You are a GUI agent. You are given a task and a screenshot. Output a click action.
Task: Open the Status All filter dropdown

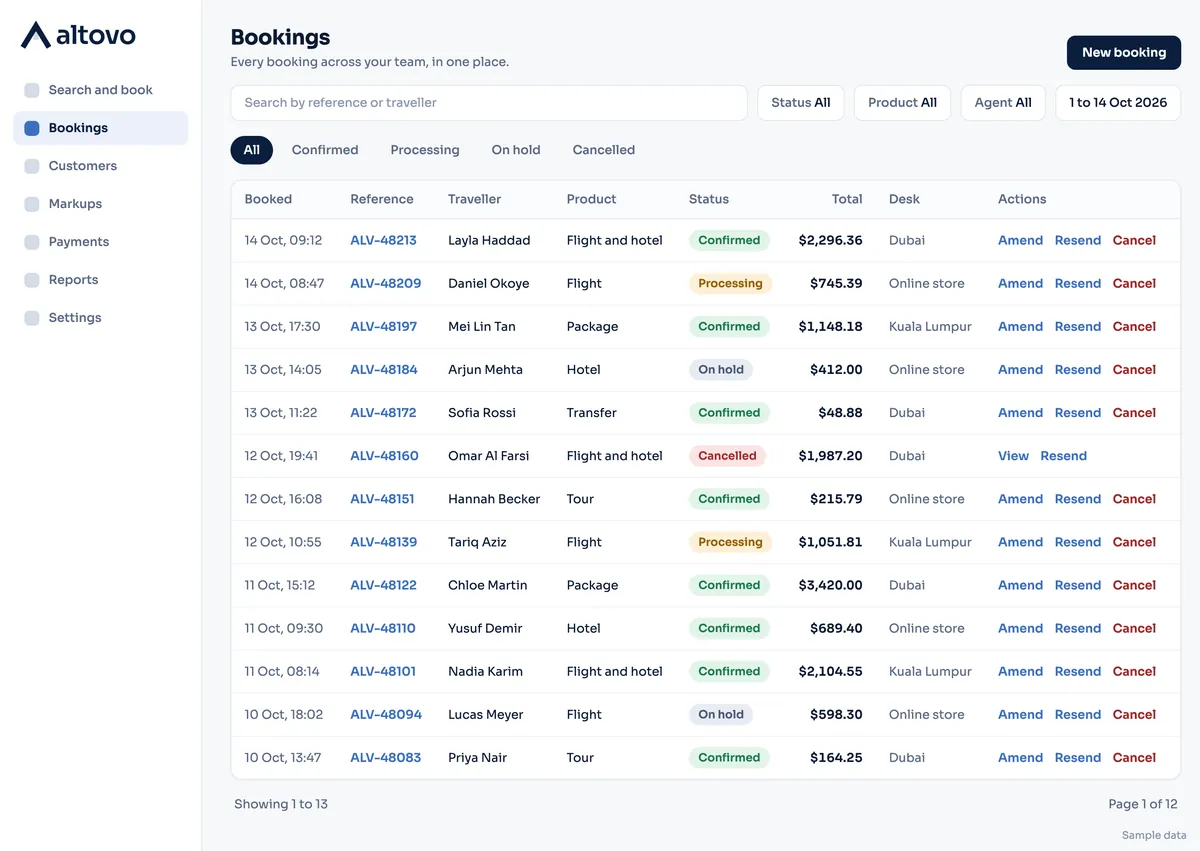[x=801, y=103]
